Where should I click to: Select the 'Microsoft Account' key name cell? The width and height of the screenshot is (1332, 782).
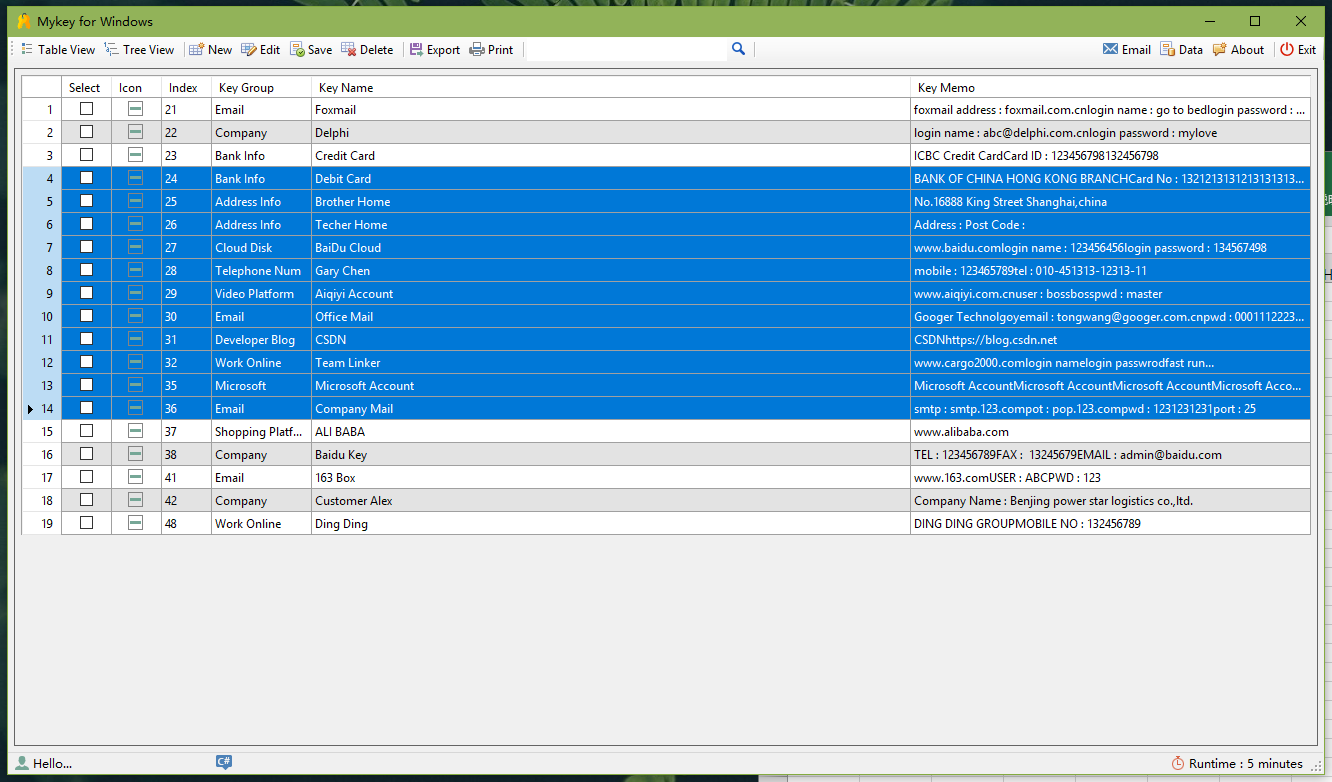pyautogui.click(x=611, y=385)
